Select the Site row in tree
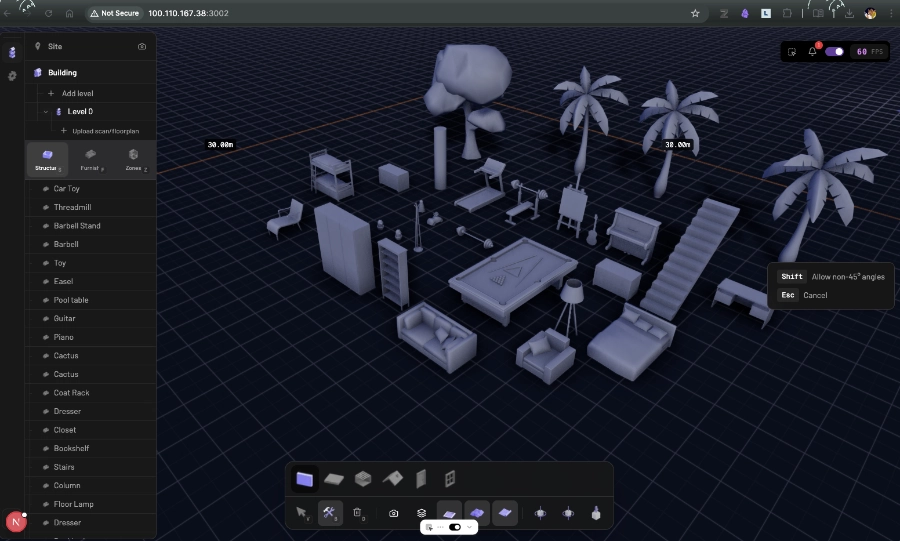The image size is (900, 541). [x=91, y=46]
